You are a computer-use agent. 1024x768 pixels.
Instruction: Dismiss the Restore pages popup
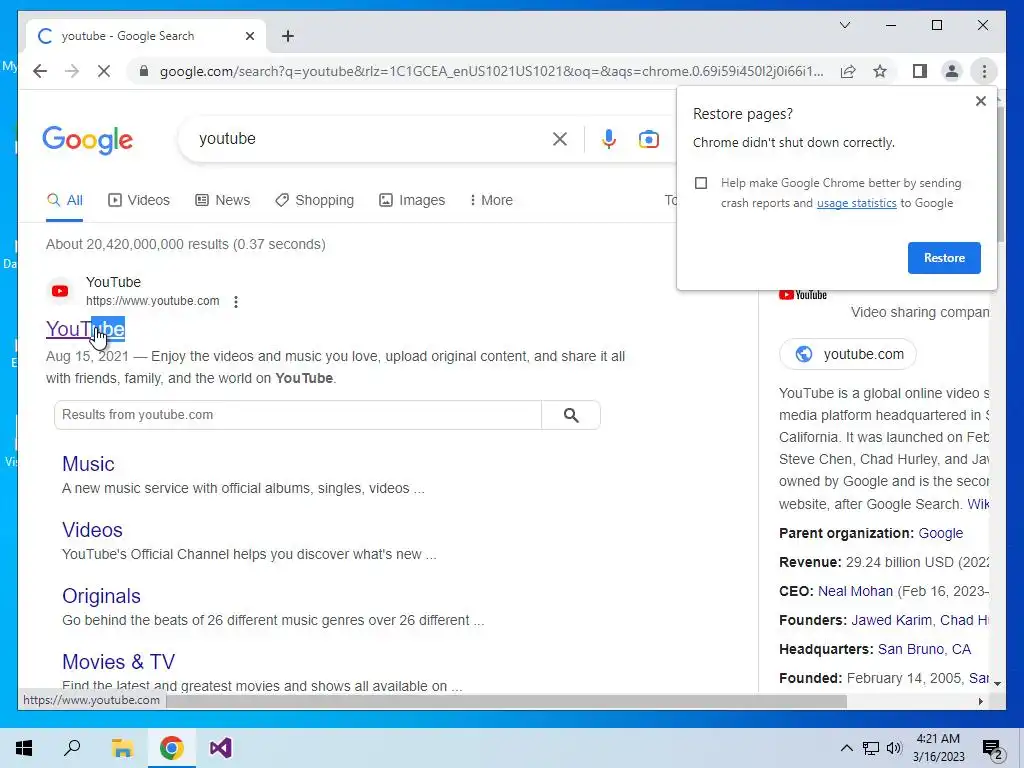point(980,101)
